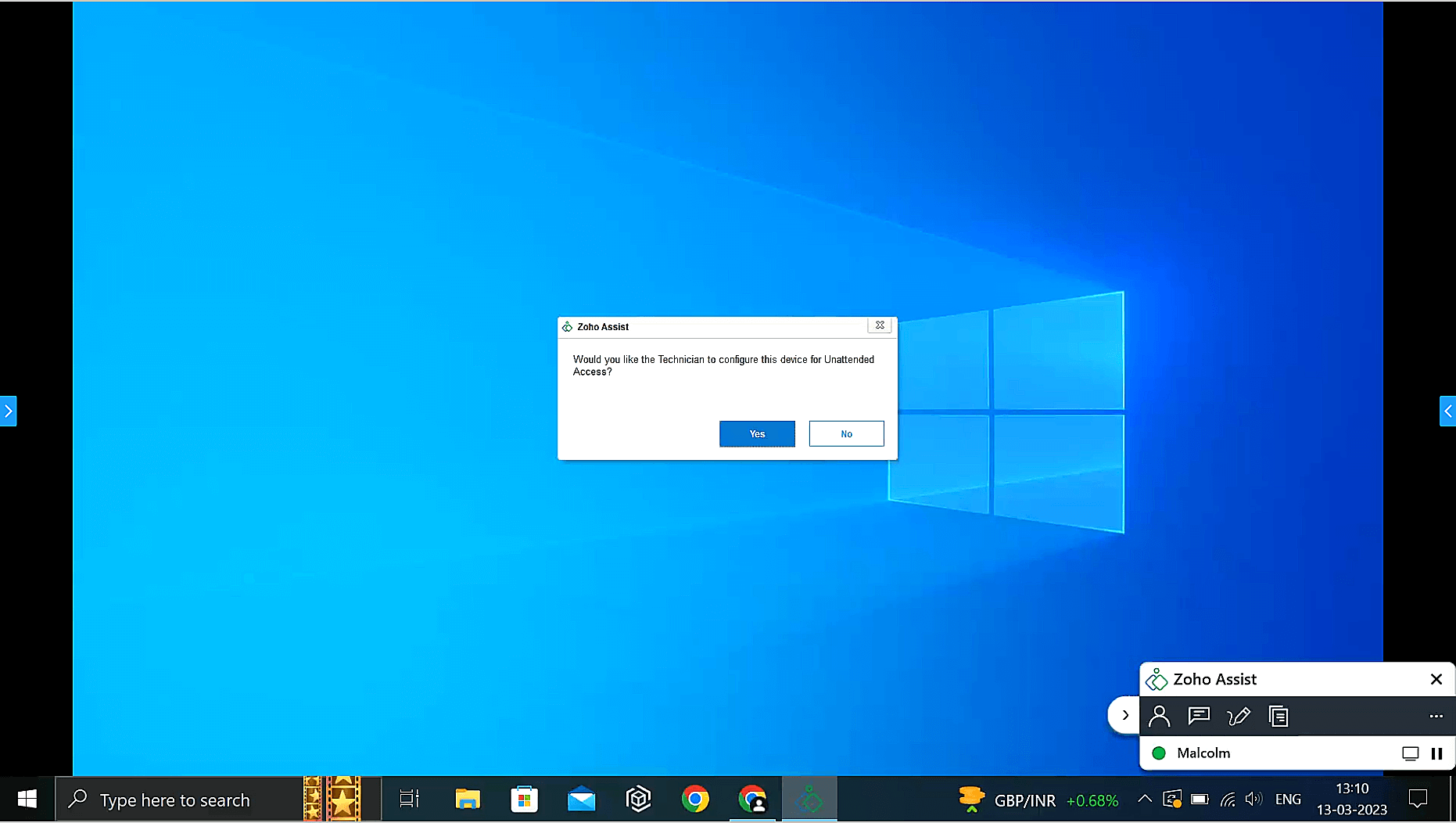
Task: Launch Microsoft Store from the taskbar
Action: pos(524,800)
